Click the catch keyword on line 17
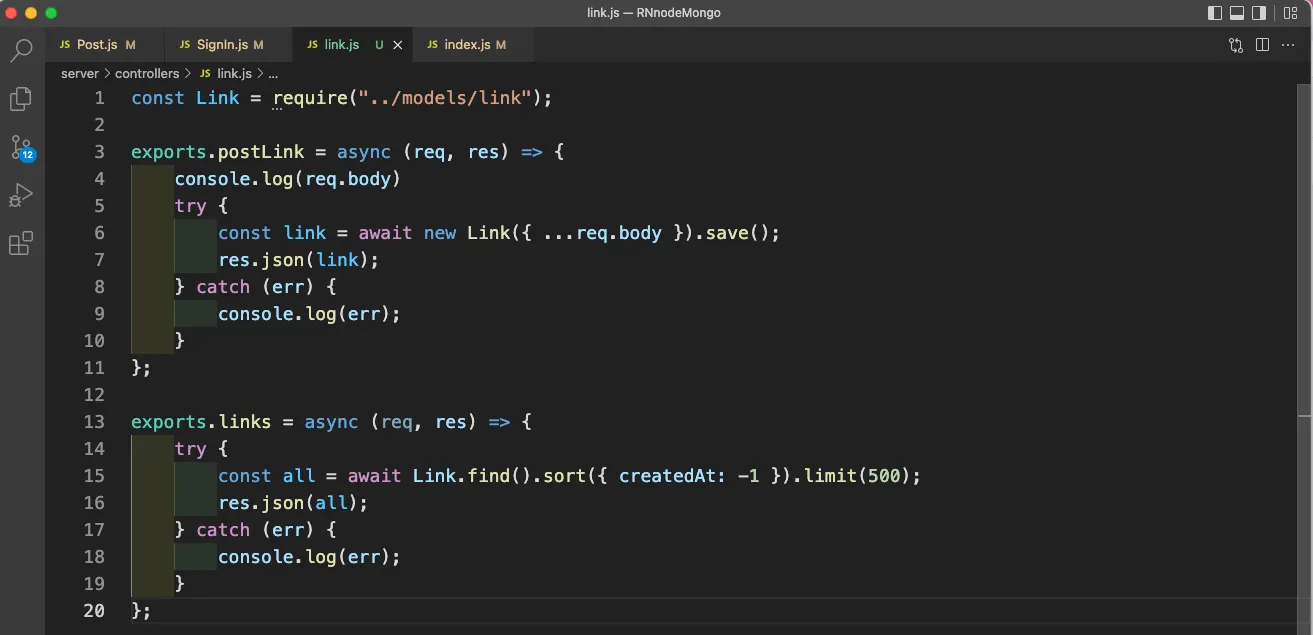This screenshot has height=635, width=1313. point(223,530)
